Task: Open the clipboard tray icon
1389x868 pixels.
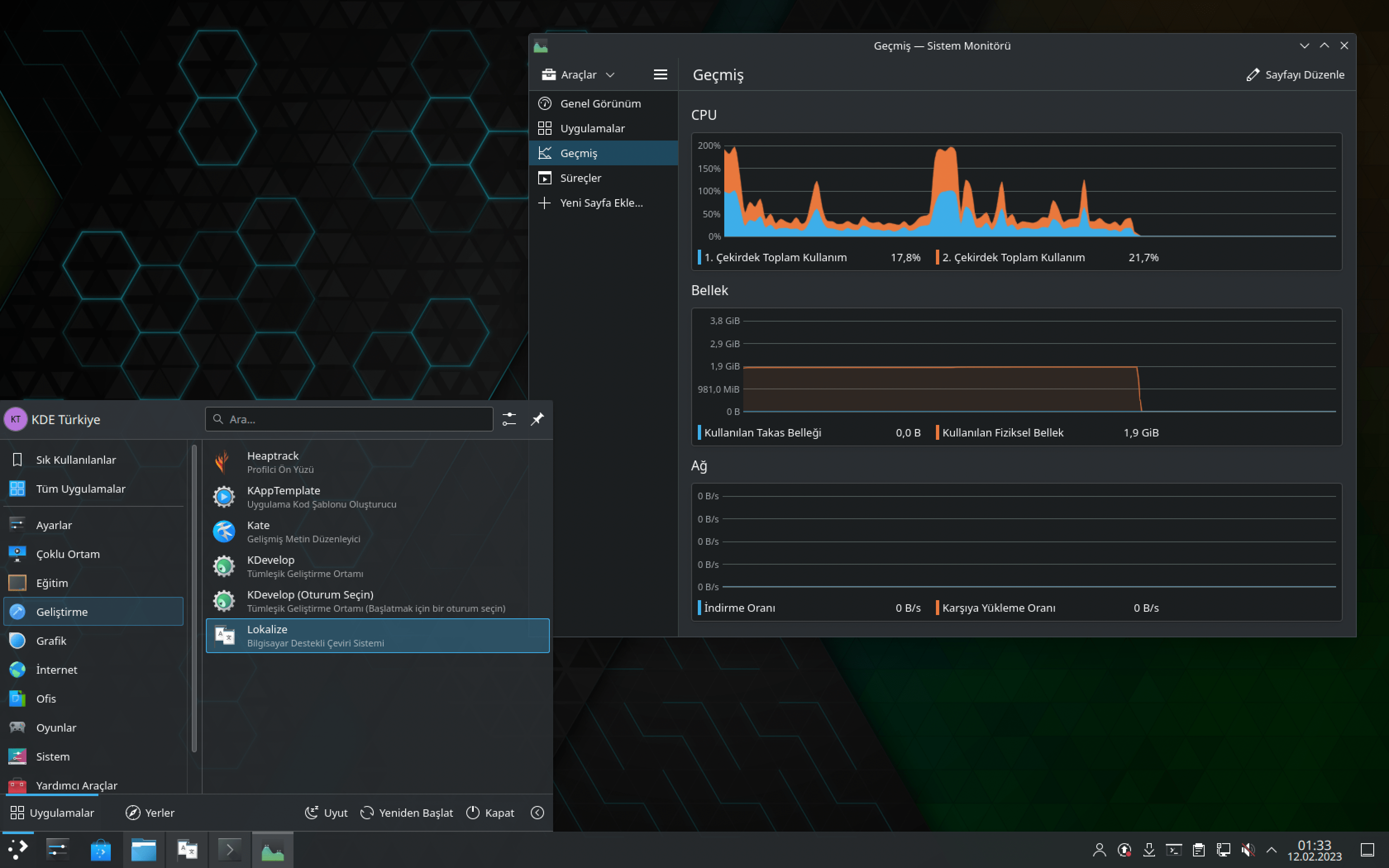Action: [1198, 850]
